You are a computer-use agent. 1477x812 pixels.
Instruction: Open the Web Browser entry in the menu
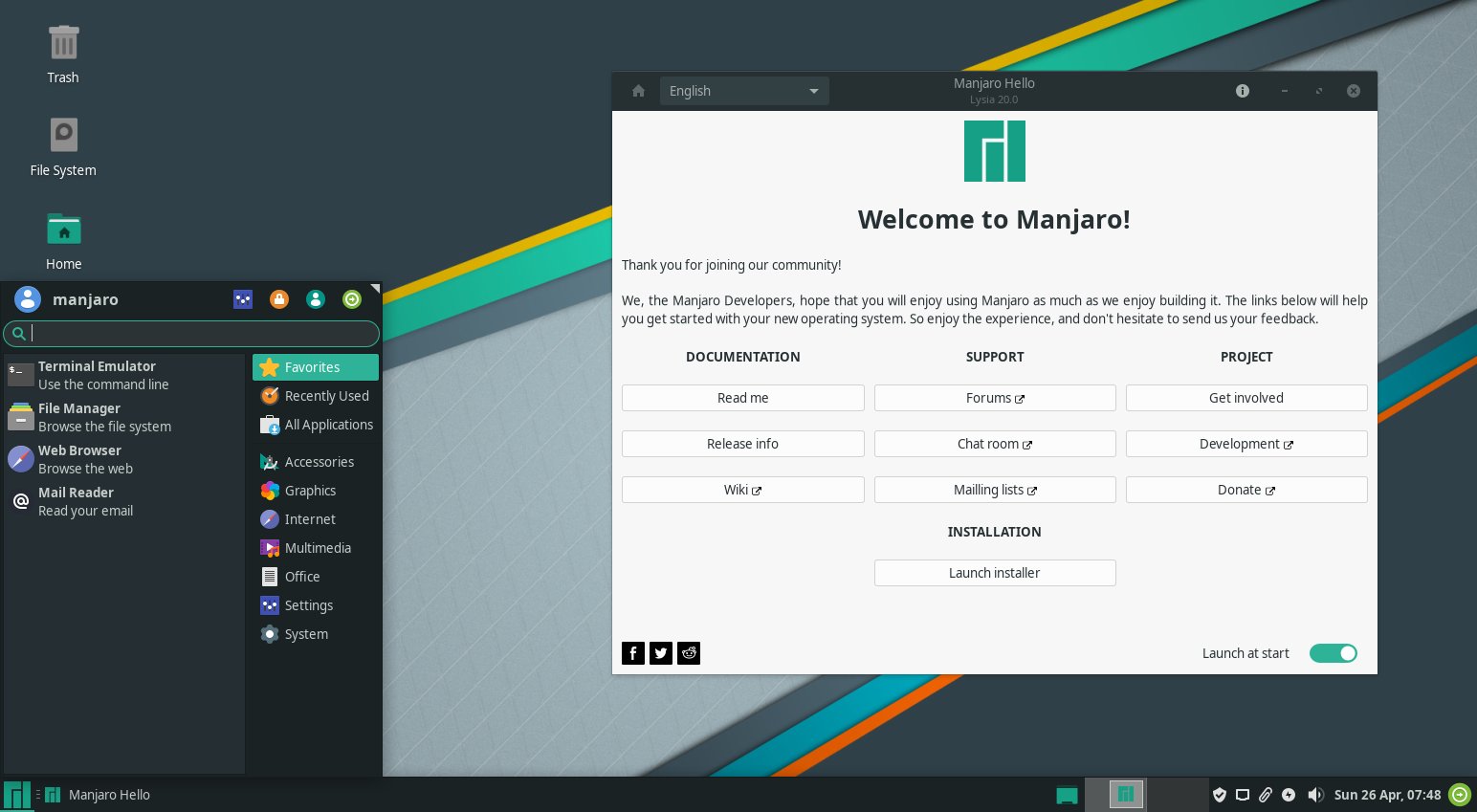pyautogui.click(x=79, y=459)
